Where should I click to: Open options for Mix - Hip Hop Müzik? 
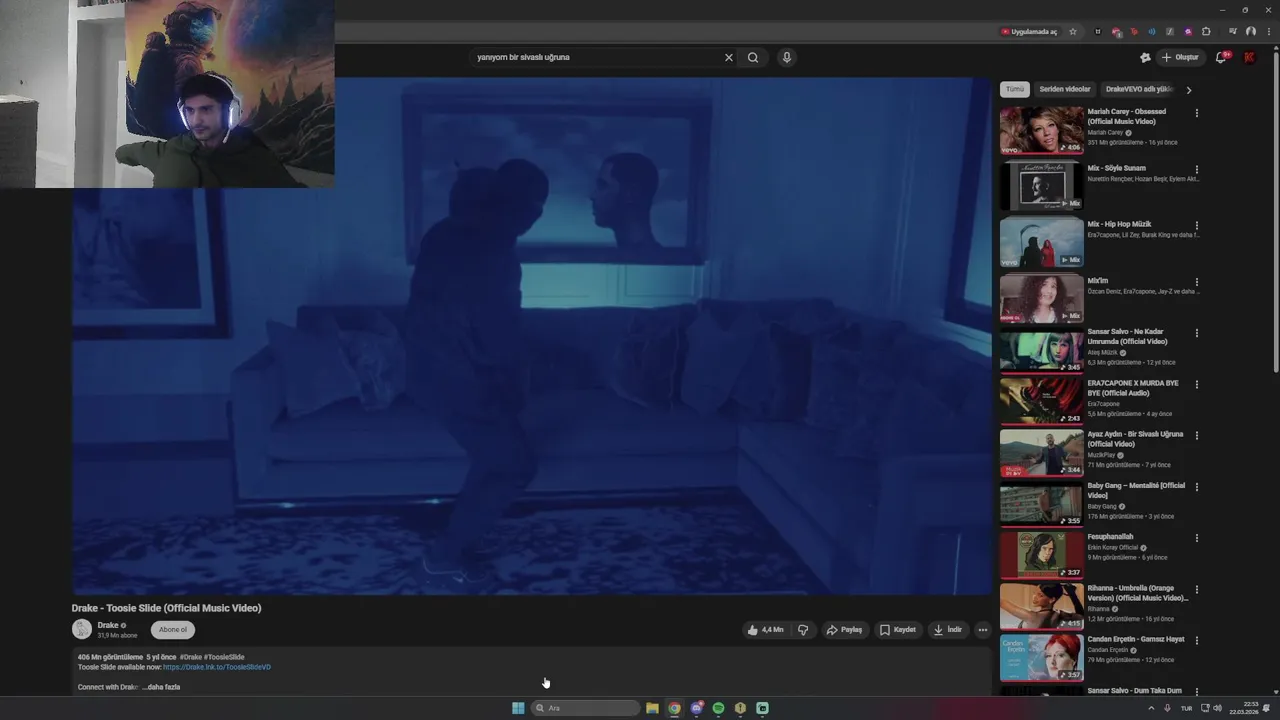(1196, 226)
